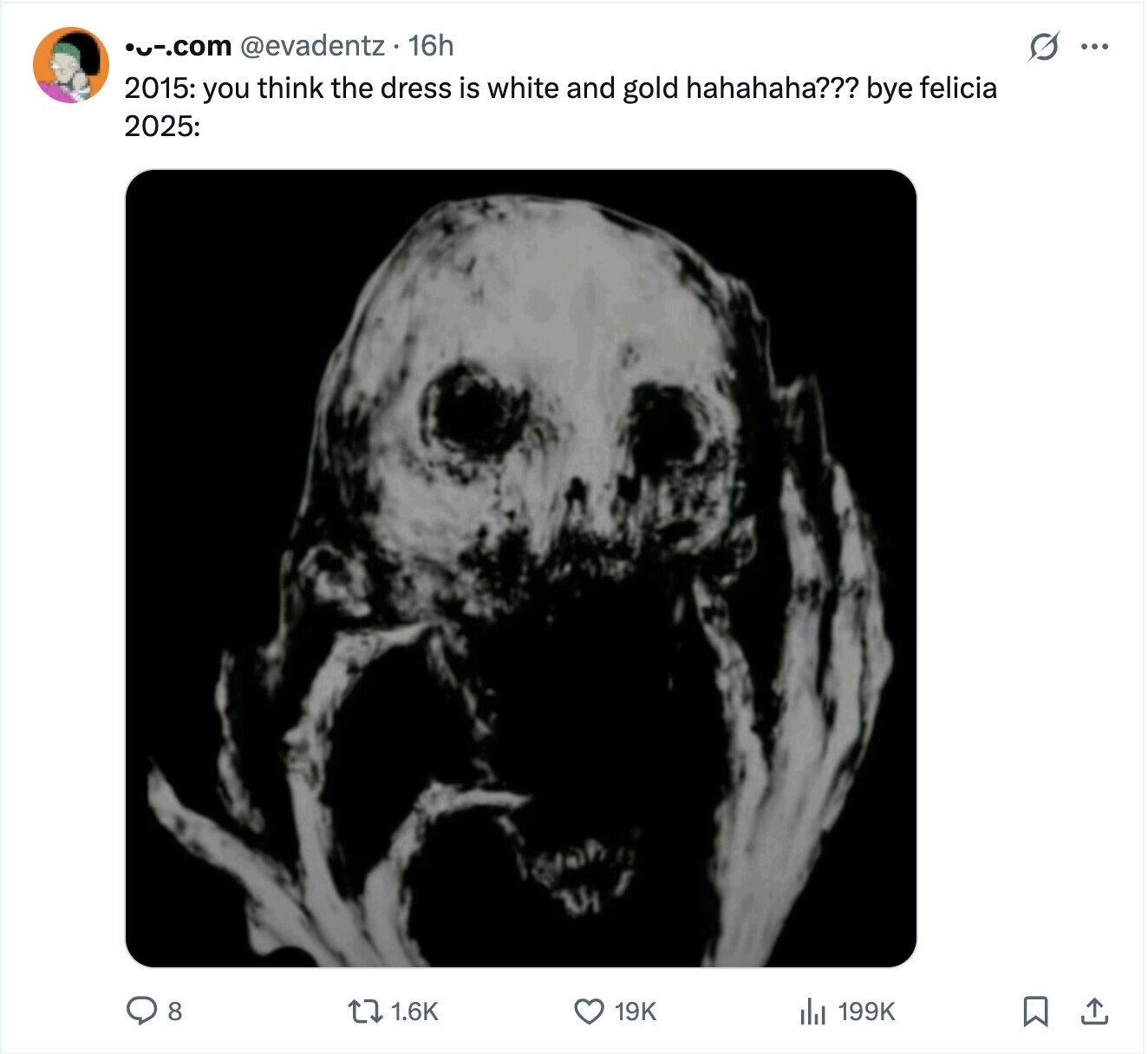1148x1054 pixels.
Task: Open the author's profile avatar
Action: pyautogui.click(x=71, y=65)
